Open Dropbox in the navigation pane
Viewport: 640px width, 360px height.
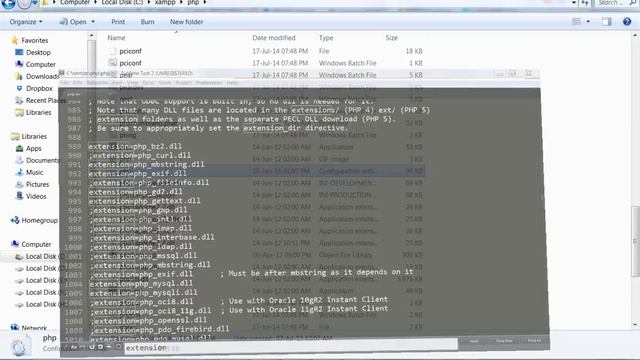click(x=39, y=88)
